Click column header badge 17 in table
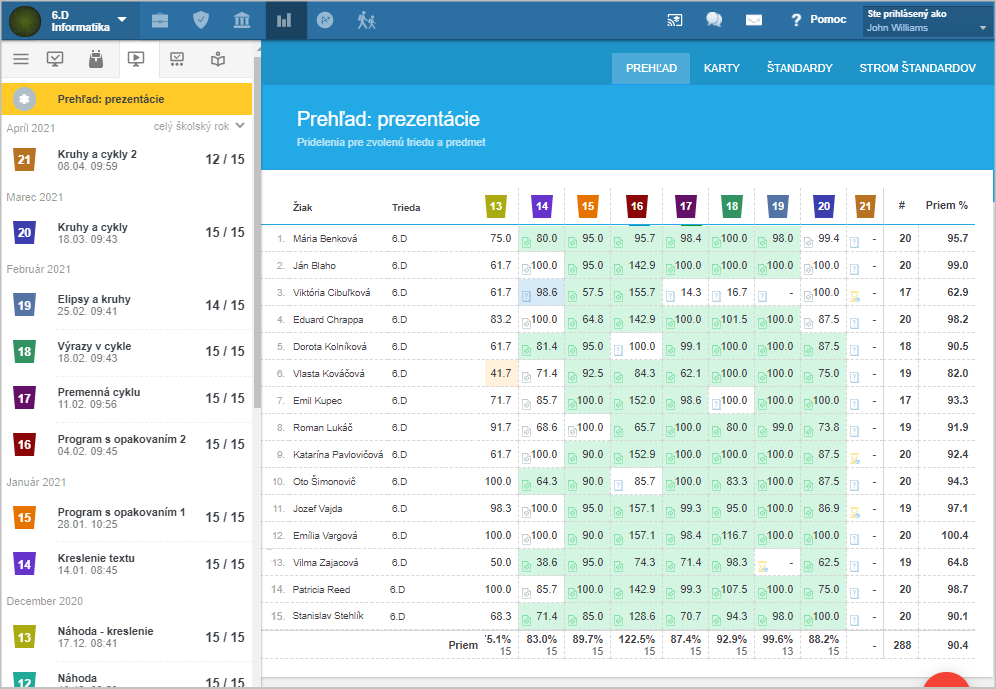Screen dimensions: 996x689 coord(686,206)
